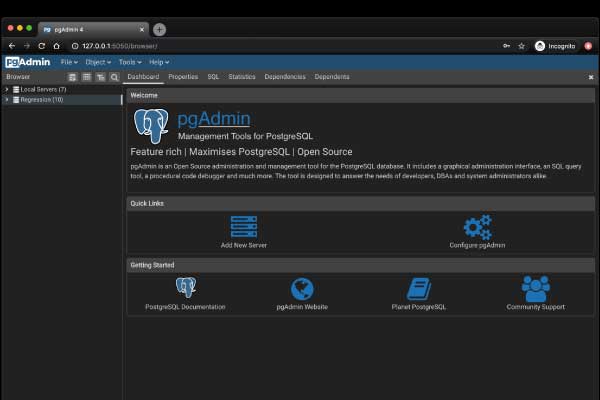The image size is (600, 400).
Task: Click the Incognito profile icon
Action: point(540,46)
